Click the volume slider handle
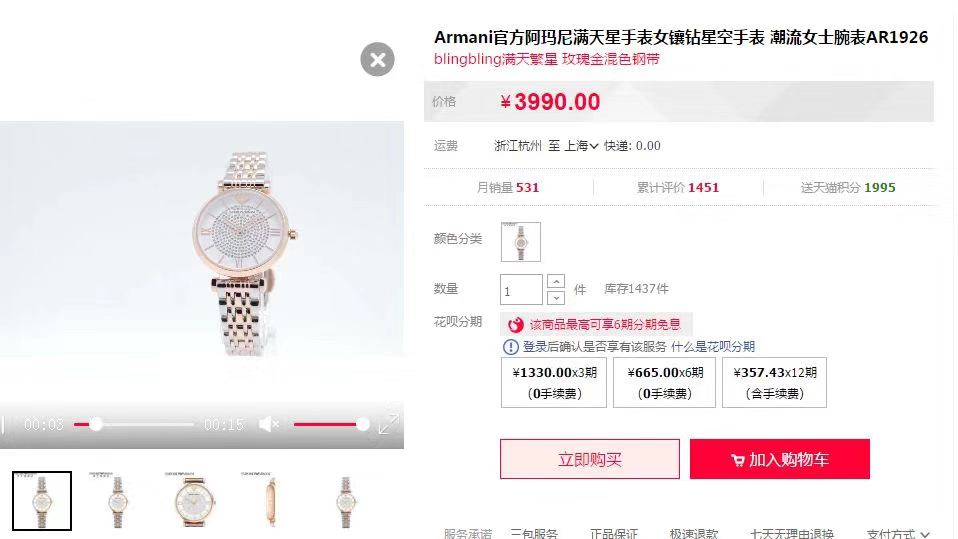Screen dimensions: 958x539 (x=363, y=424)
